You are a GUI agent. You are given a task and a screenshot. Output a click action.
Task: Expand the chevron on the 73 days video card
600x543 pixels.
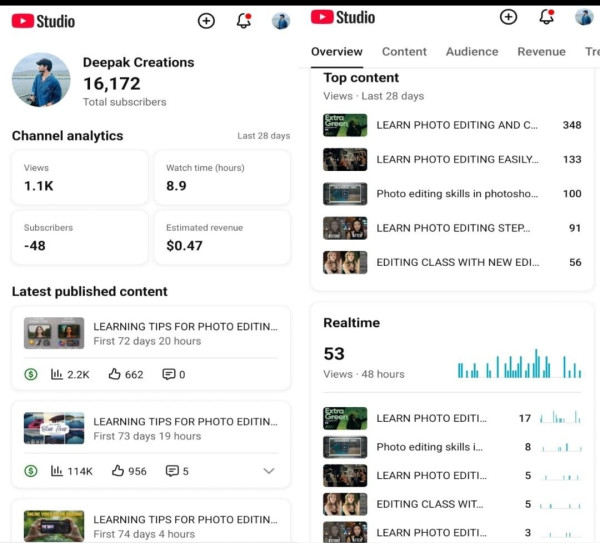point(268,471)
